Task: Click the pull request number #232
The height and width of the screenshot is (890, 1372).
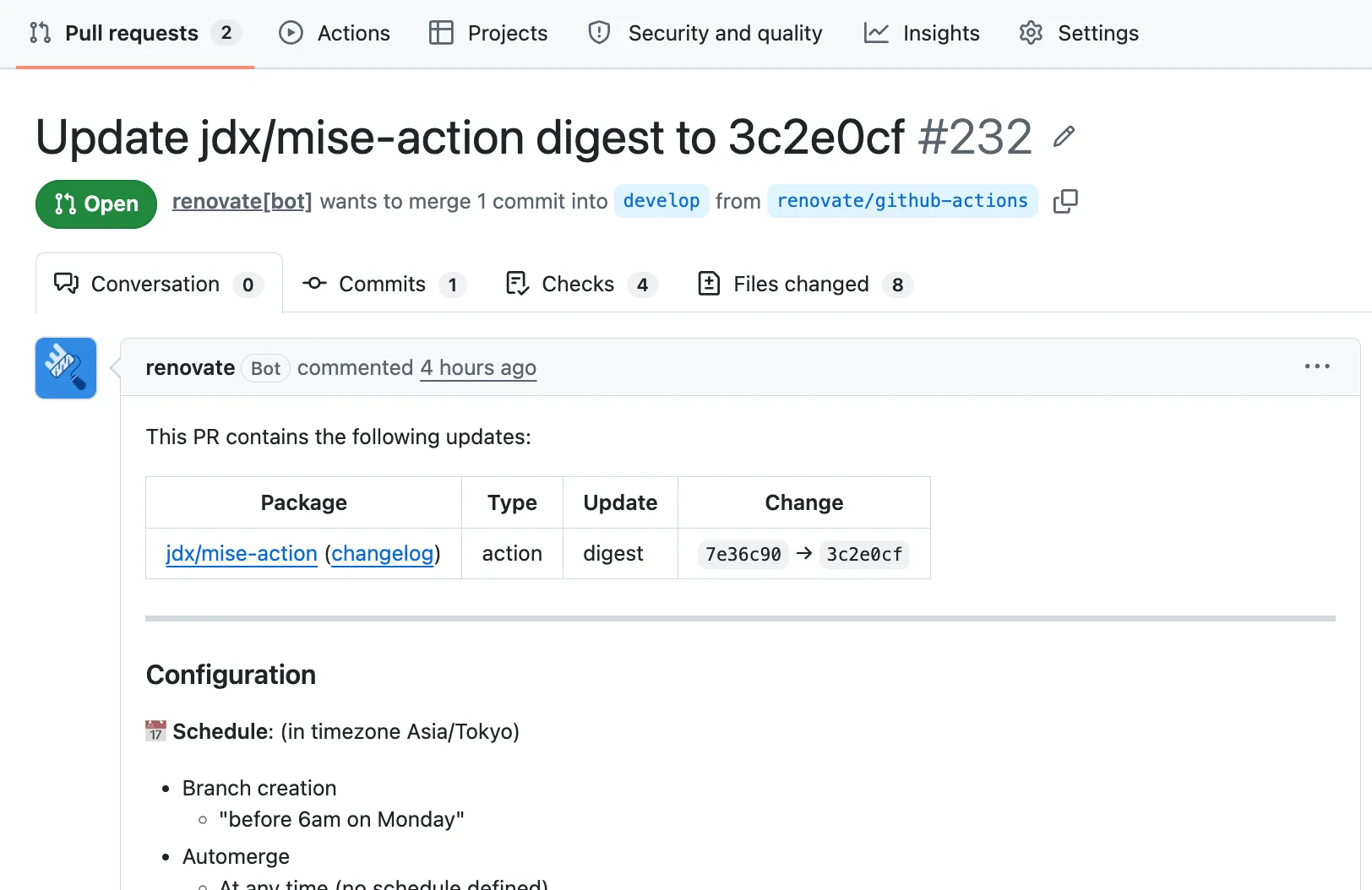Action: click(976, 137)
